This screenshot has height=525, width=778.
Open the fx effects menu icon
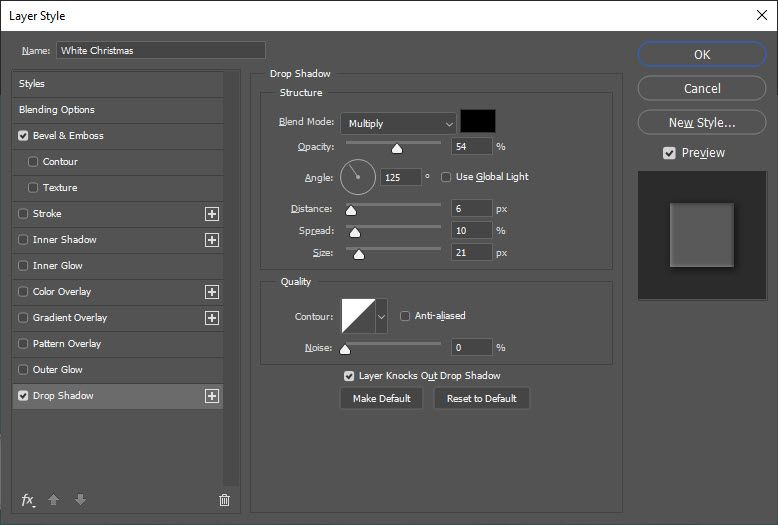click(x=28, y=500)
